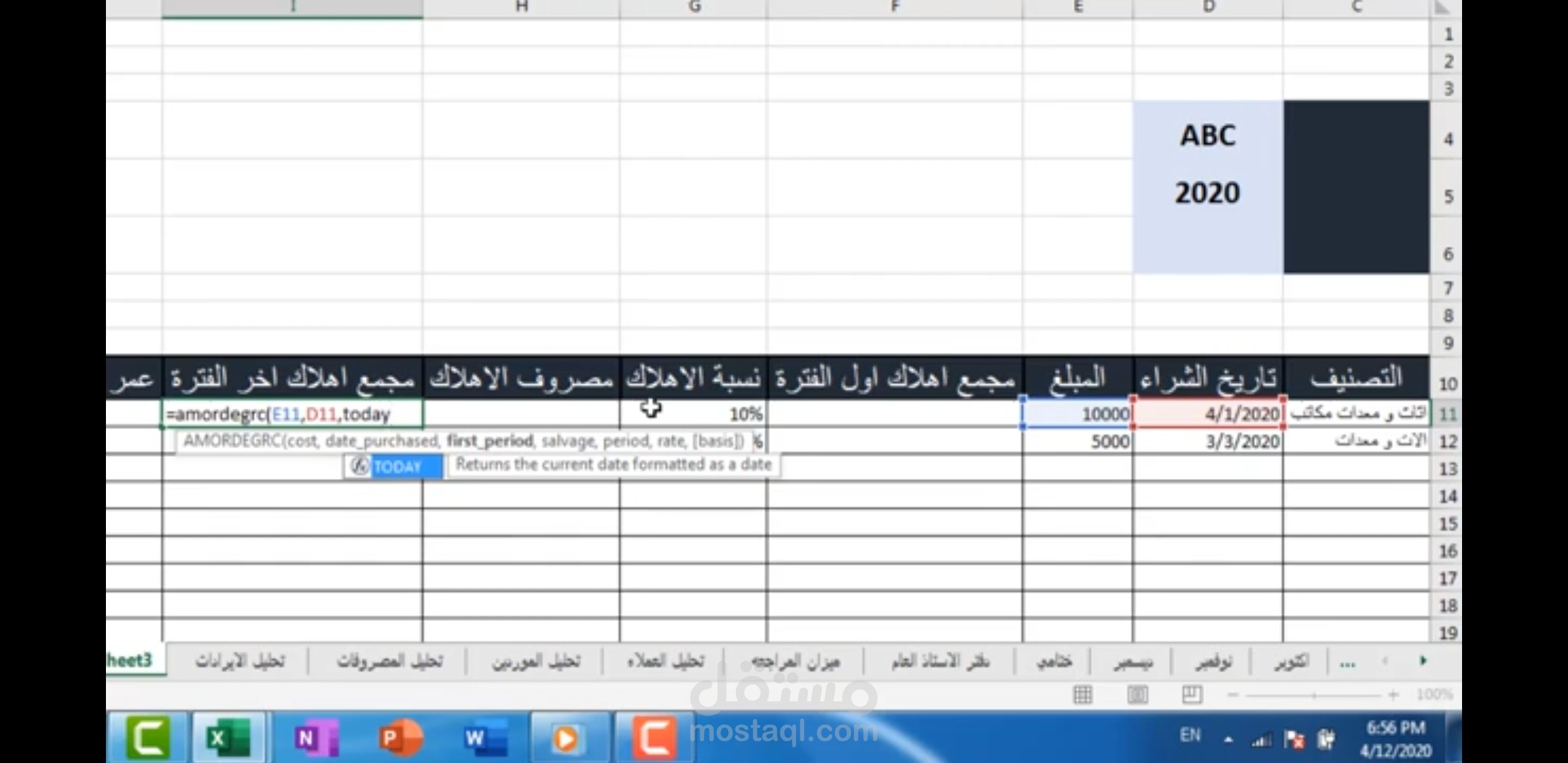Open the Action Center flag icon
Image resolution: width=1568 pixels, height=763 pixels.
[x=1295, y=740]
